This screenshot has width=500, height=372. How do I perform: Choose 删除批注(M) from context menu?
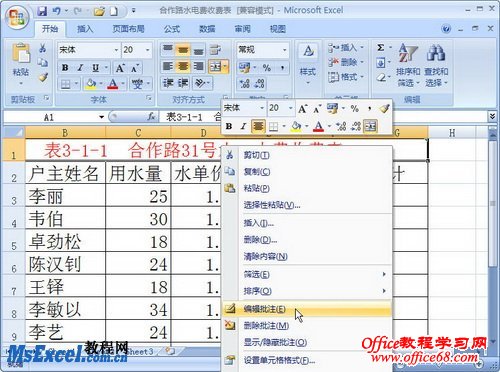coord(307,326)
